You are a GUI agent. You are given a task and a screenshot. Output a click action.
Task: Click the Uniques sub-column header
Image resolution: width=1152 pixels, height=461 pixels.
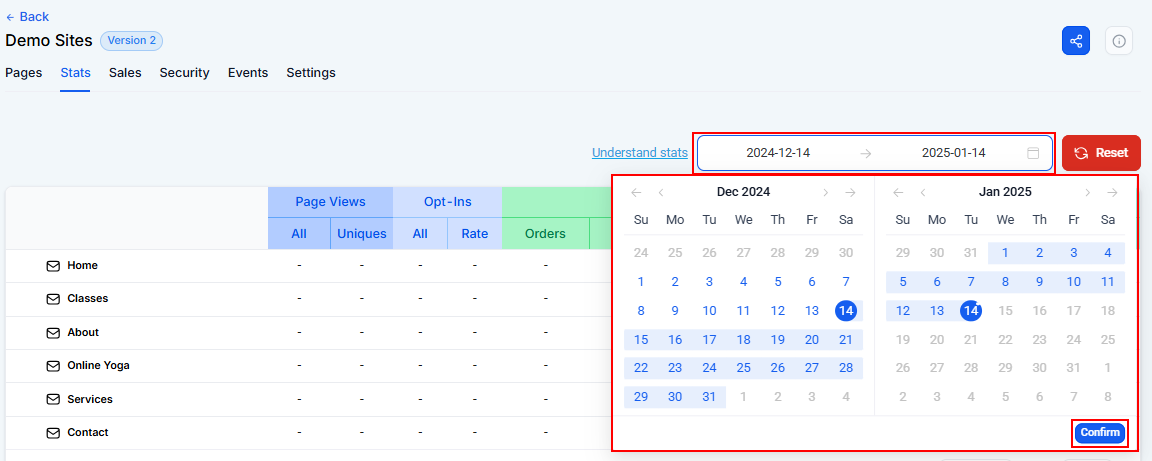click(x=361, y=234)
